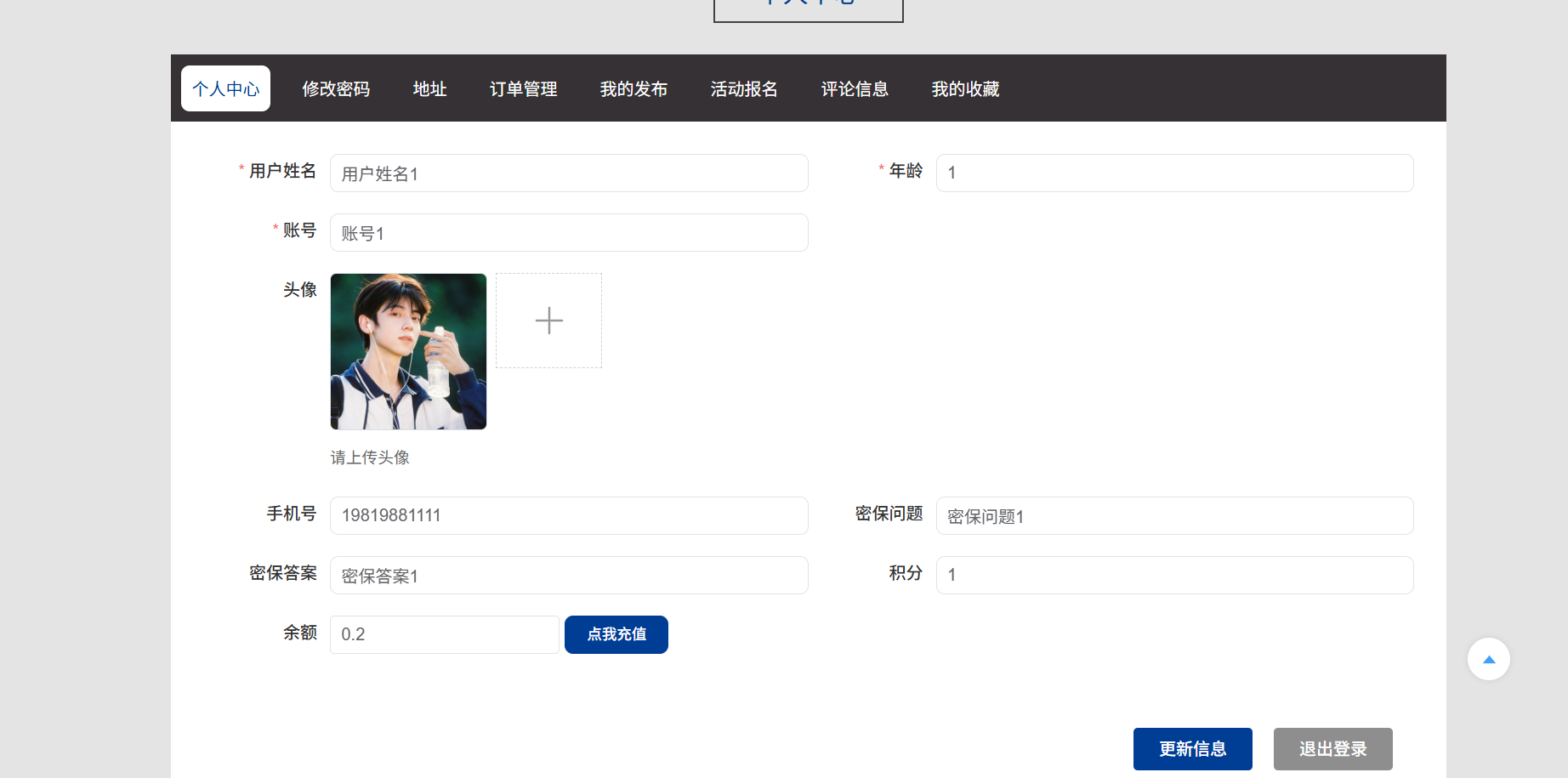The height and width of the screenshot is (778, 1568).
Task: Click the 点我充值 recharge button
Action: coord(616,634)
